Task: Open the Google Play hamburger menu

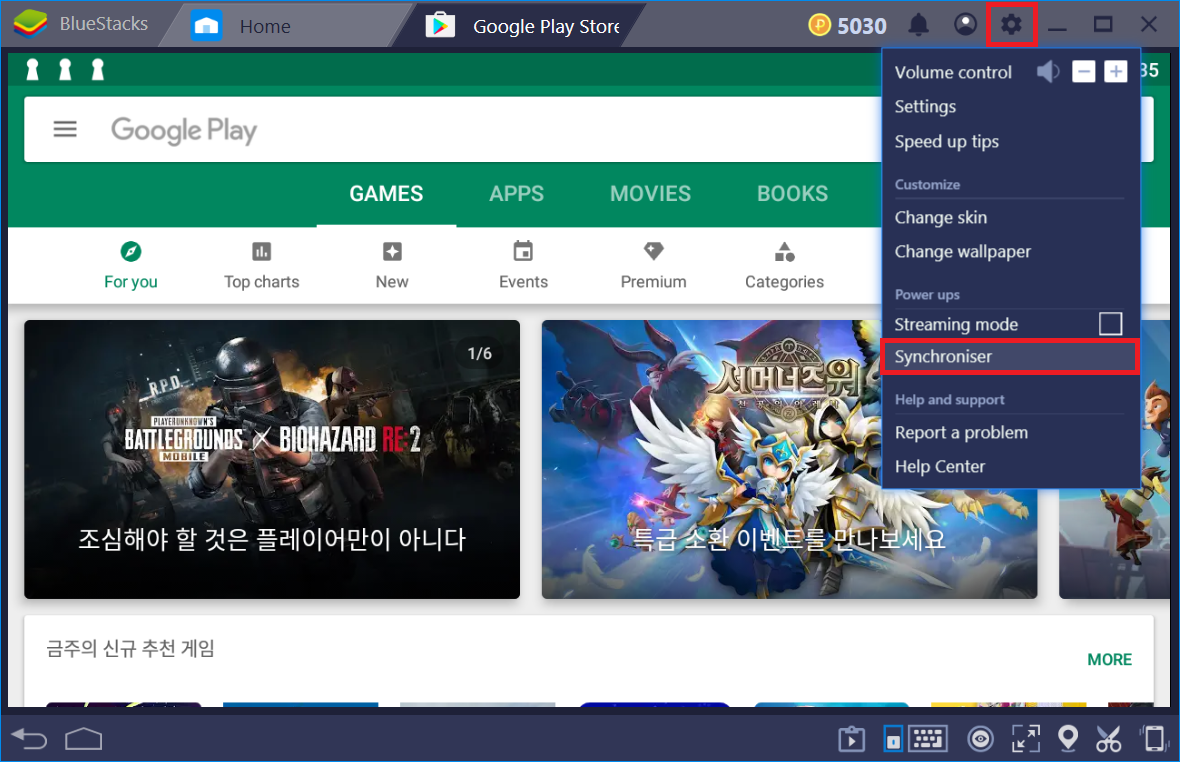Action: [65, 129]
